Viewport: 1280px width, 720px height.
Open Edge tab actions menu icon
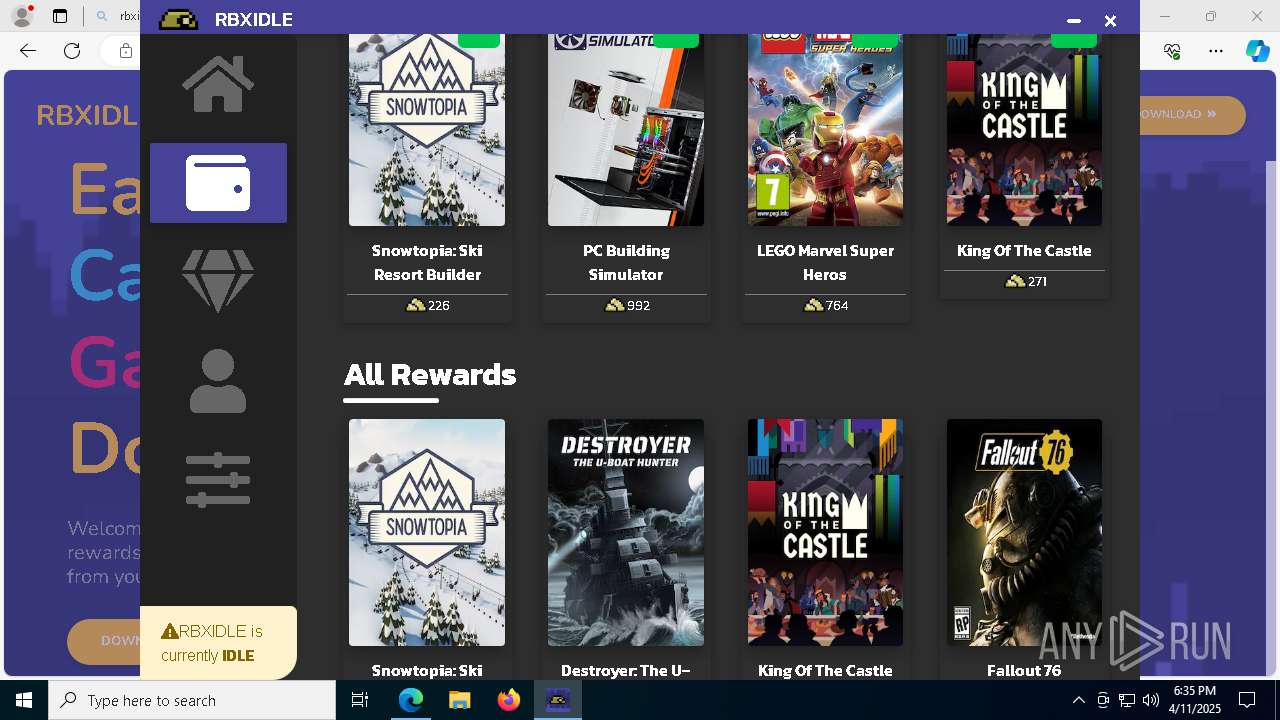coord(60,16)
